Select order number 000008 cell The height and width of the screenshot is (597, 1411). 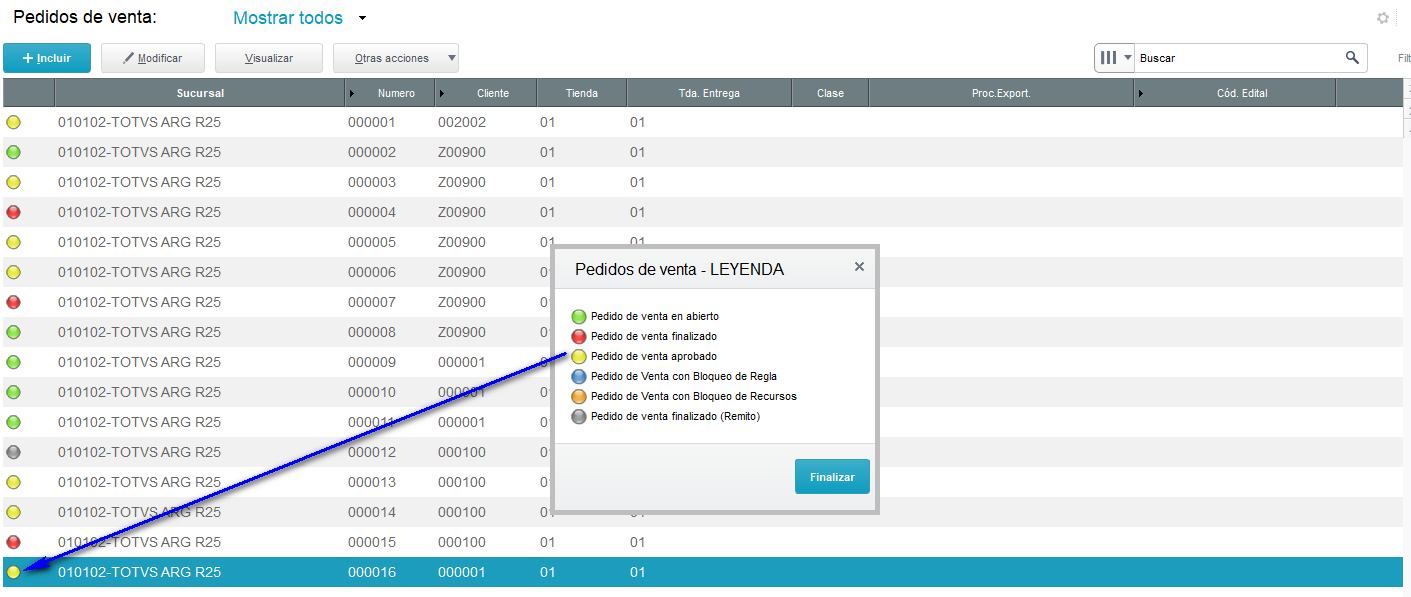point(372,332)
